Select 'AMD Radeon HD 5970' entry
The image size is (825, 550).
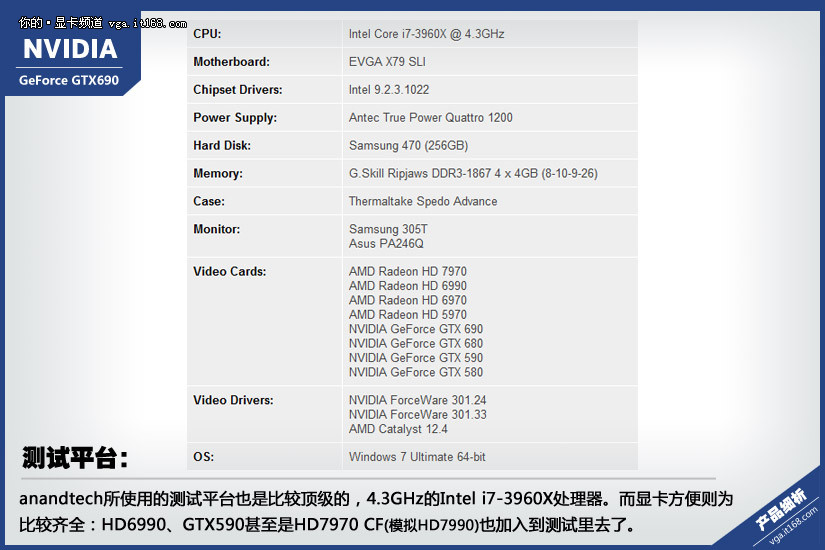tap(408, 315)
